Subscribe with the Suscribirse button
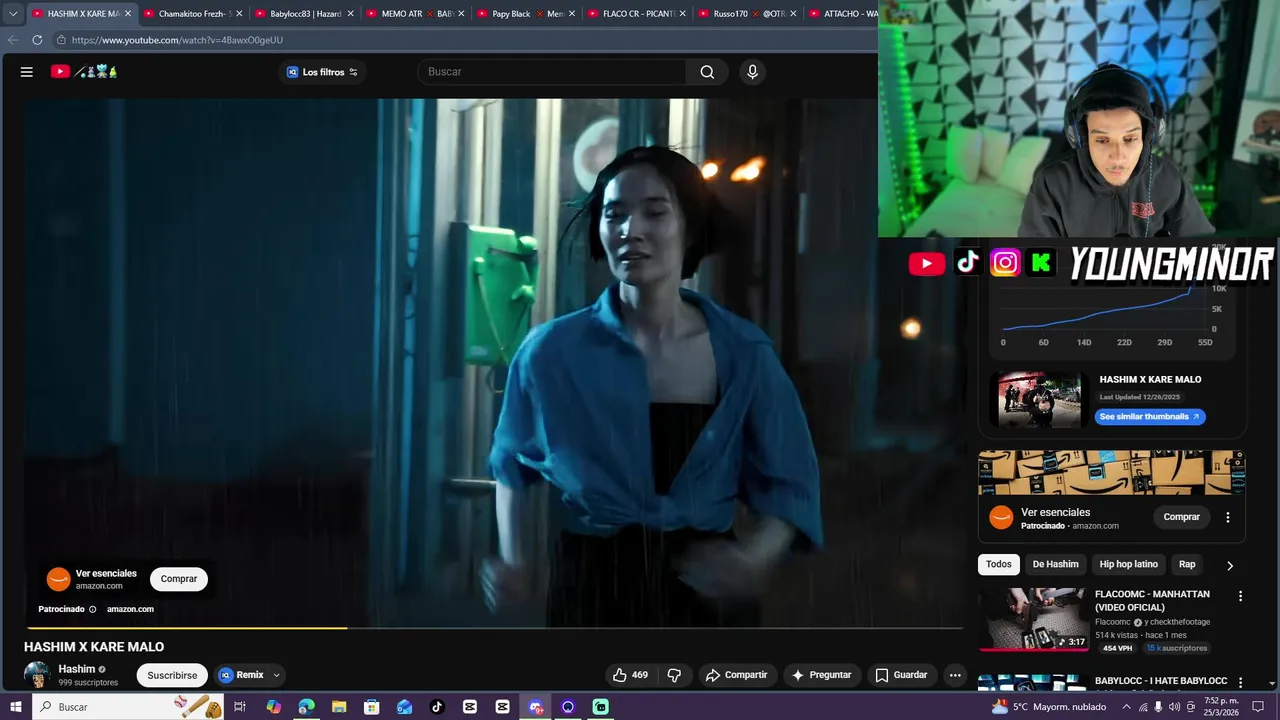 (172, 675)
